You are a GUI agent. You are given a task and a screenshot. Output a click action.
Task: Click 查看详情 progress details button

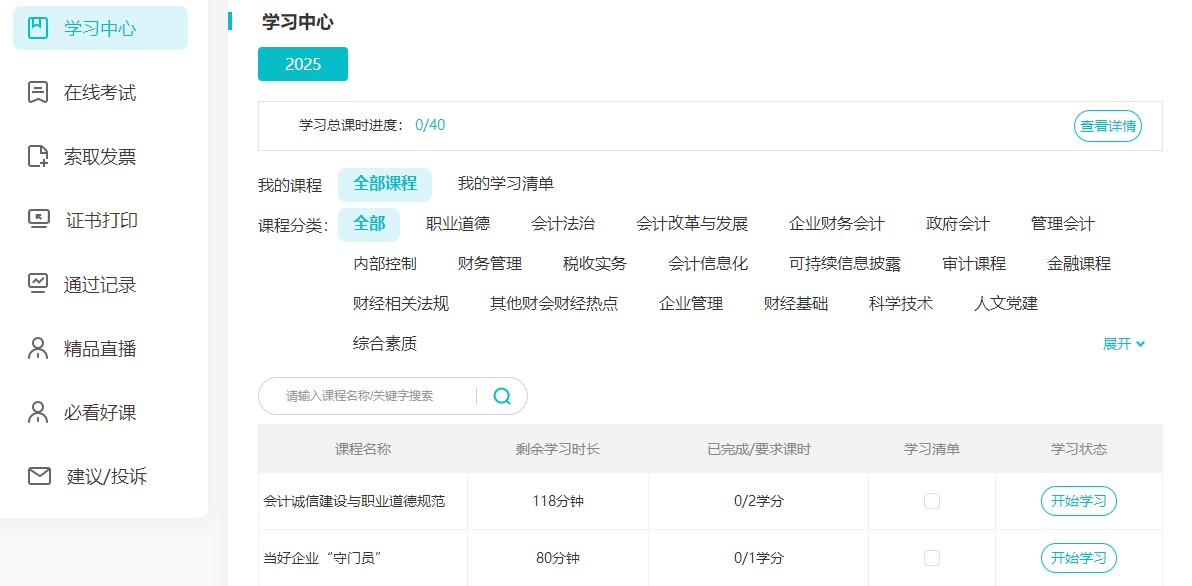tap(1108, 126)
